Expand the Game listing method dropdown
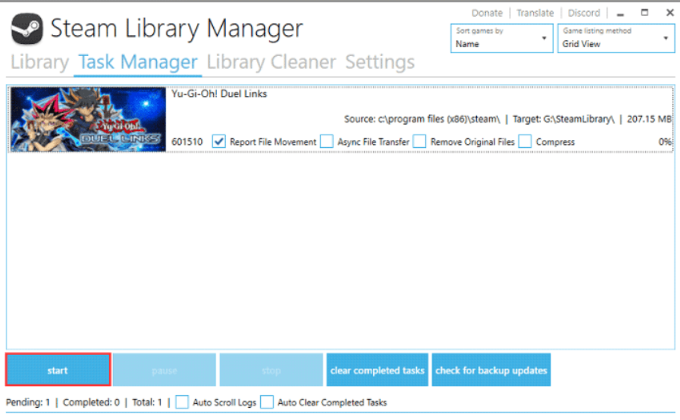680x420 pixels. pos(616,38)
